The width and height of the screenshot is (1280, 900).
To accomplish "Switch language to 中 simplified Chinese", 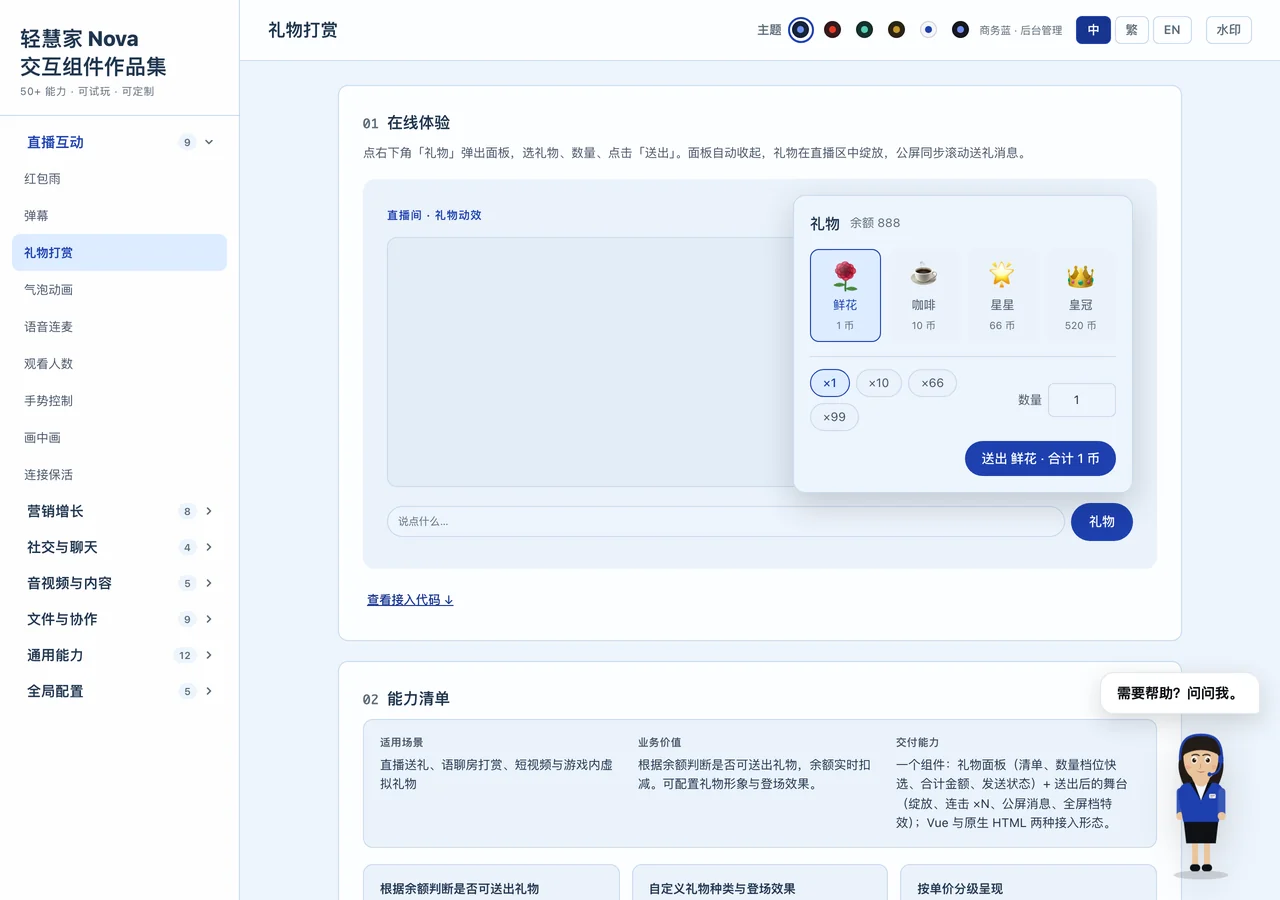I will (x=1093, y=30).
